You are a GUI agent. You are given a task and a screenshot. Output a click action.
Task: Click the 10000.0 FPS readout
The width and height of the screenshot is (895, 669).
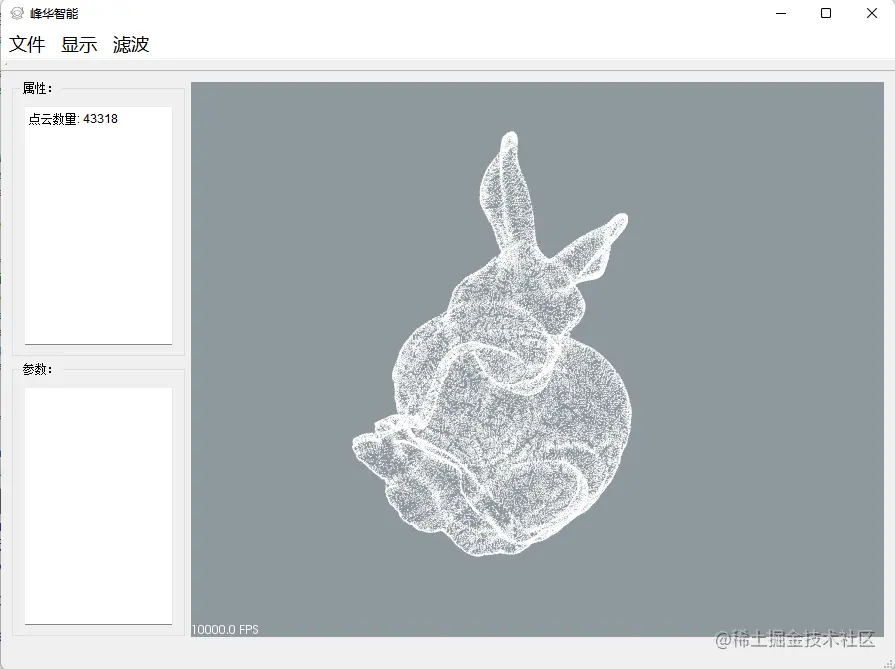225,630
